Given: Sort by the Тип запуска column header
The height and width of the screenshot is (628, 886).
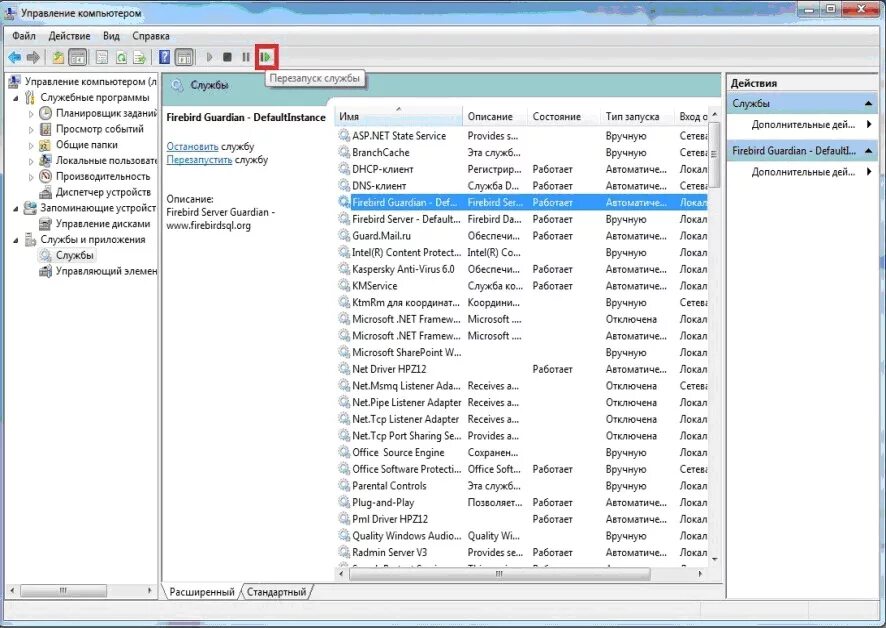Looking at the screenshot, I should point(637,116).
